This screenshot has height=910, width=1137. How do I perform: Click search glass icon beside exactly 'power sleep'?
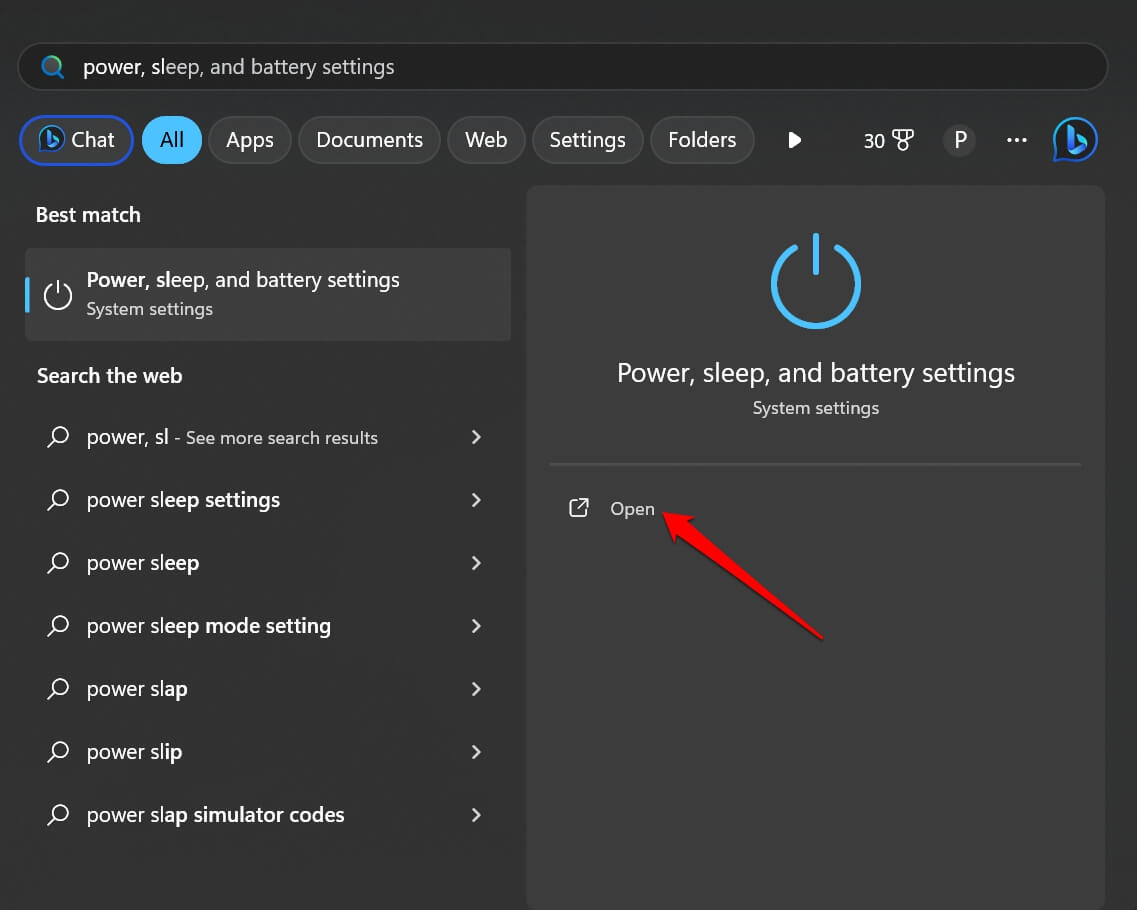[58, 563]
